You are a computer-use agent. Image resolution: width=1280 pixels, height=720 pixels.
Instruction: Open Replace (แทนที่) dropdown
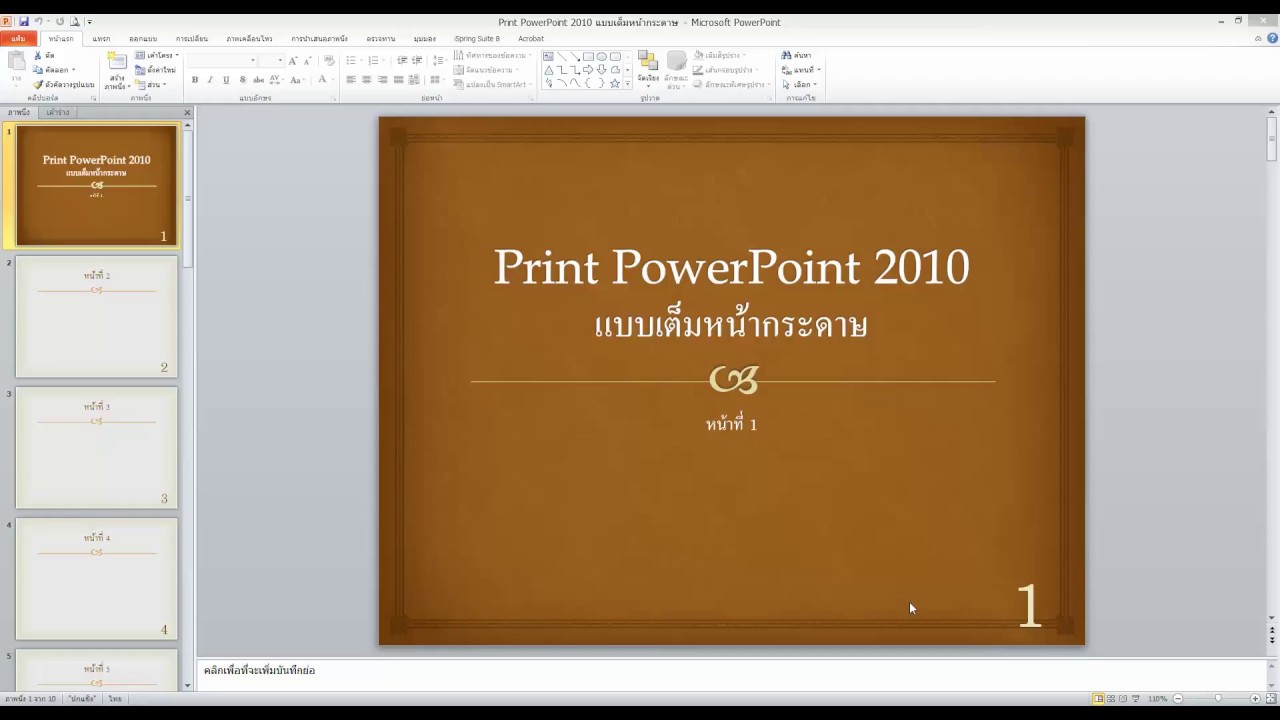tap(801, 70)
